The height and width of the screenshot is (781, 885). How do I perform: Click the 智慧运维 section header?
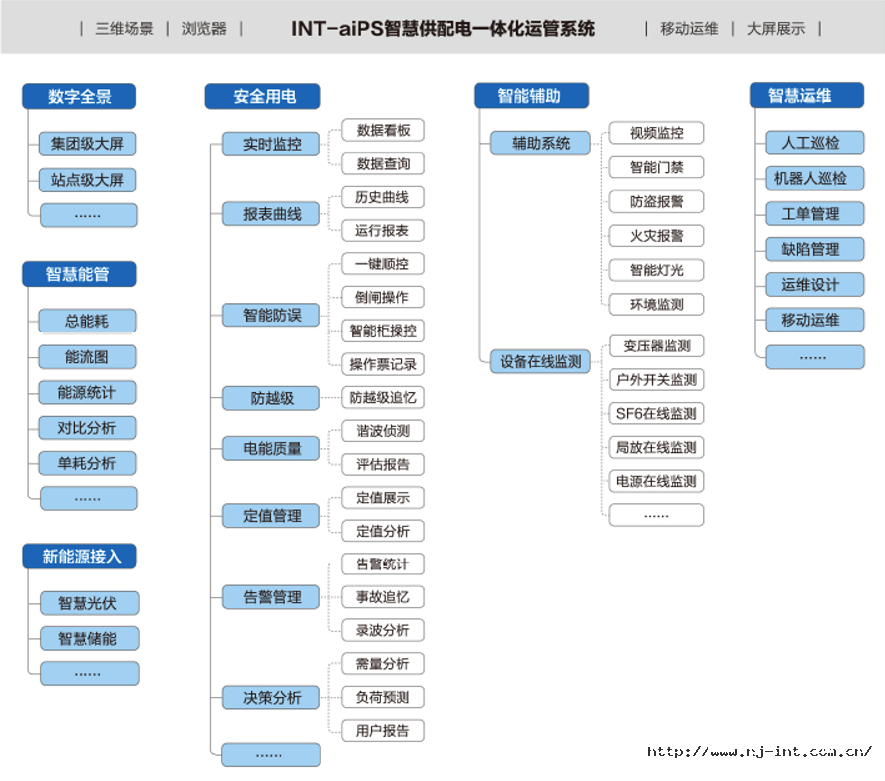point(806,96)
